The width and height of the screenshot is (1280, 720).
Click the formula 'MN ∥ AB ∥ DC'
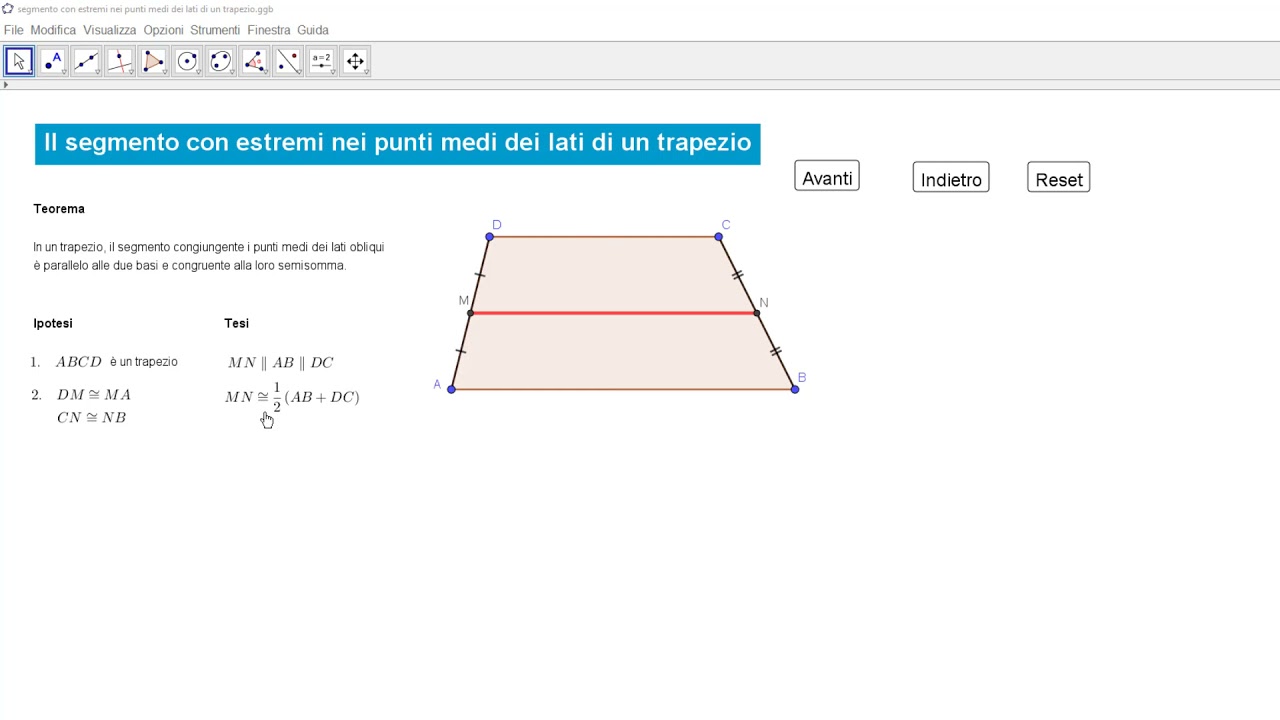coord(280,363)
